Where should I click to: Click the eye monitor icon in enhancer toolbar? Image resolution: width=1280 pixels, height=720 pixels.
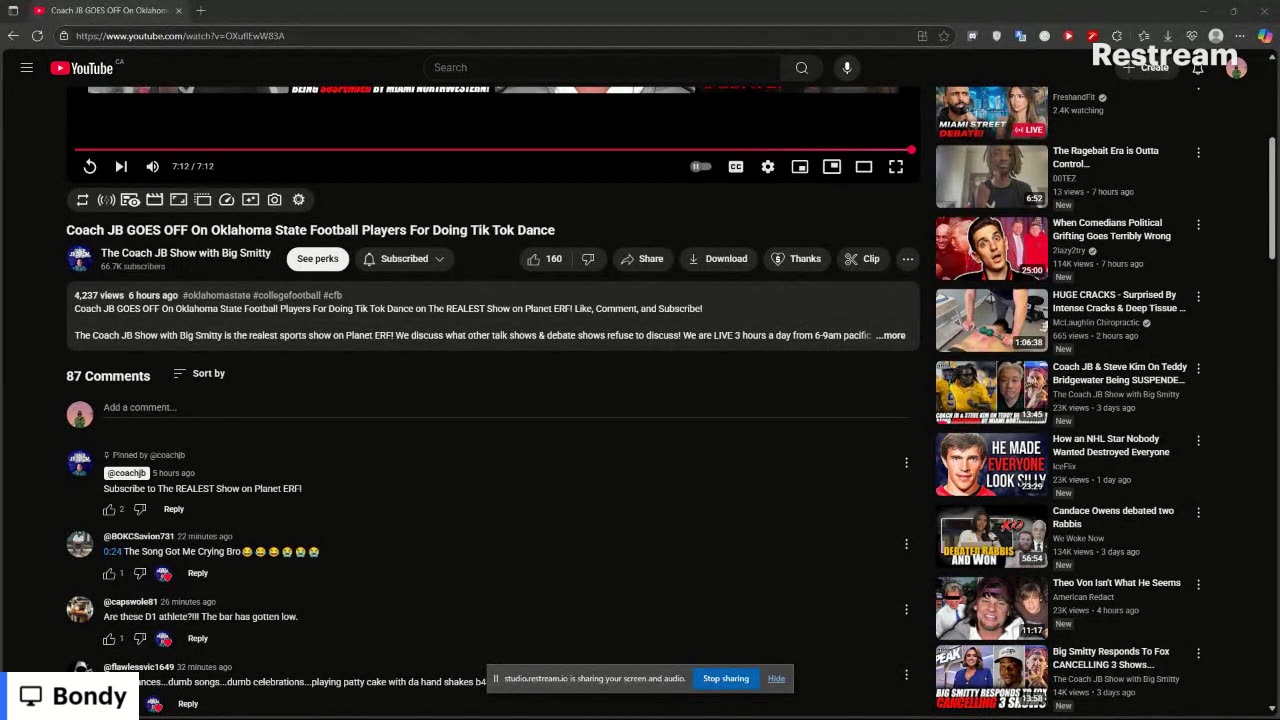click(130, 200)
